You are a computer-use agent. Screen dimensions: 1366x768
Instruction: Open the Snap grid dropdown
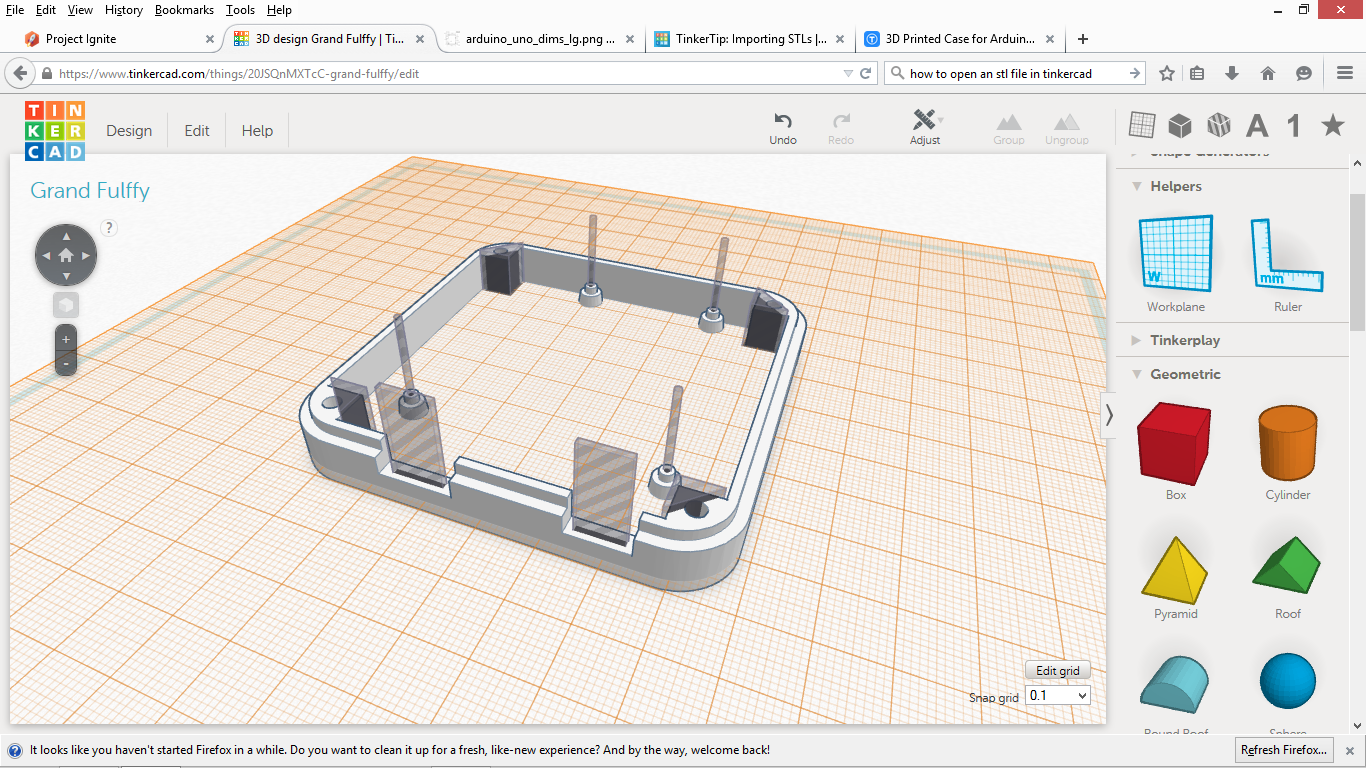tap(1057, 695)
